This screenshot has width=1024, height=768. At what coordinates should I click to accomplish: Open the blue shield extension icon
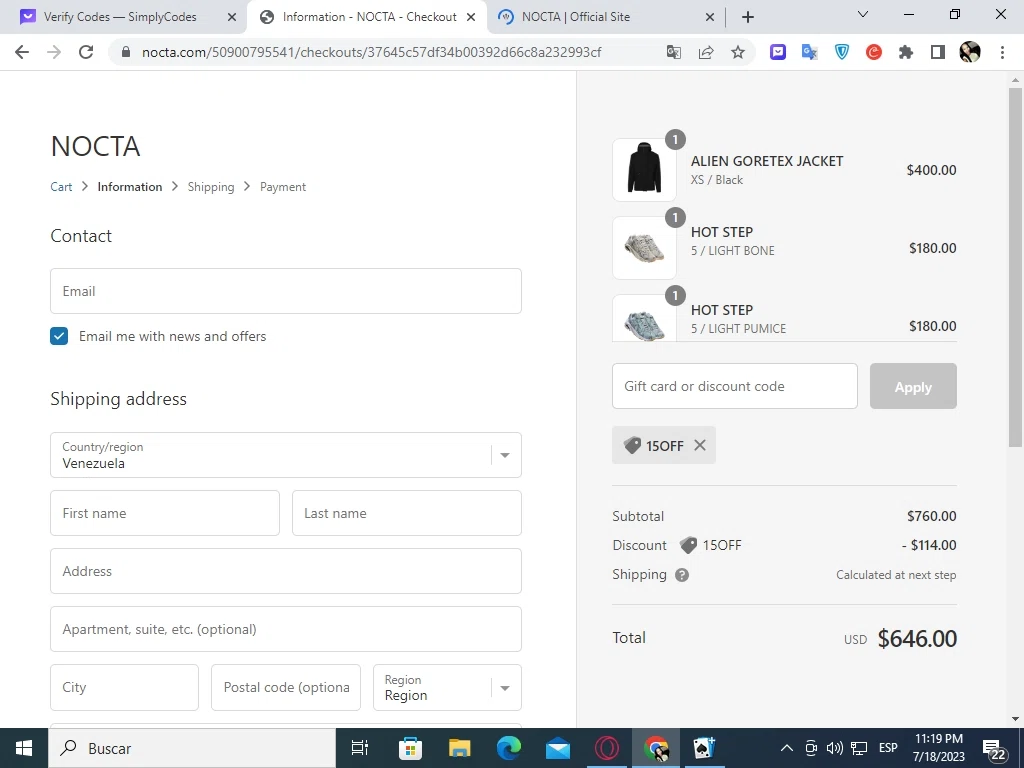pos(842,52)
